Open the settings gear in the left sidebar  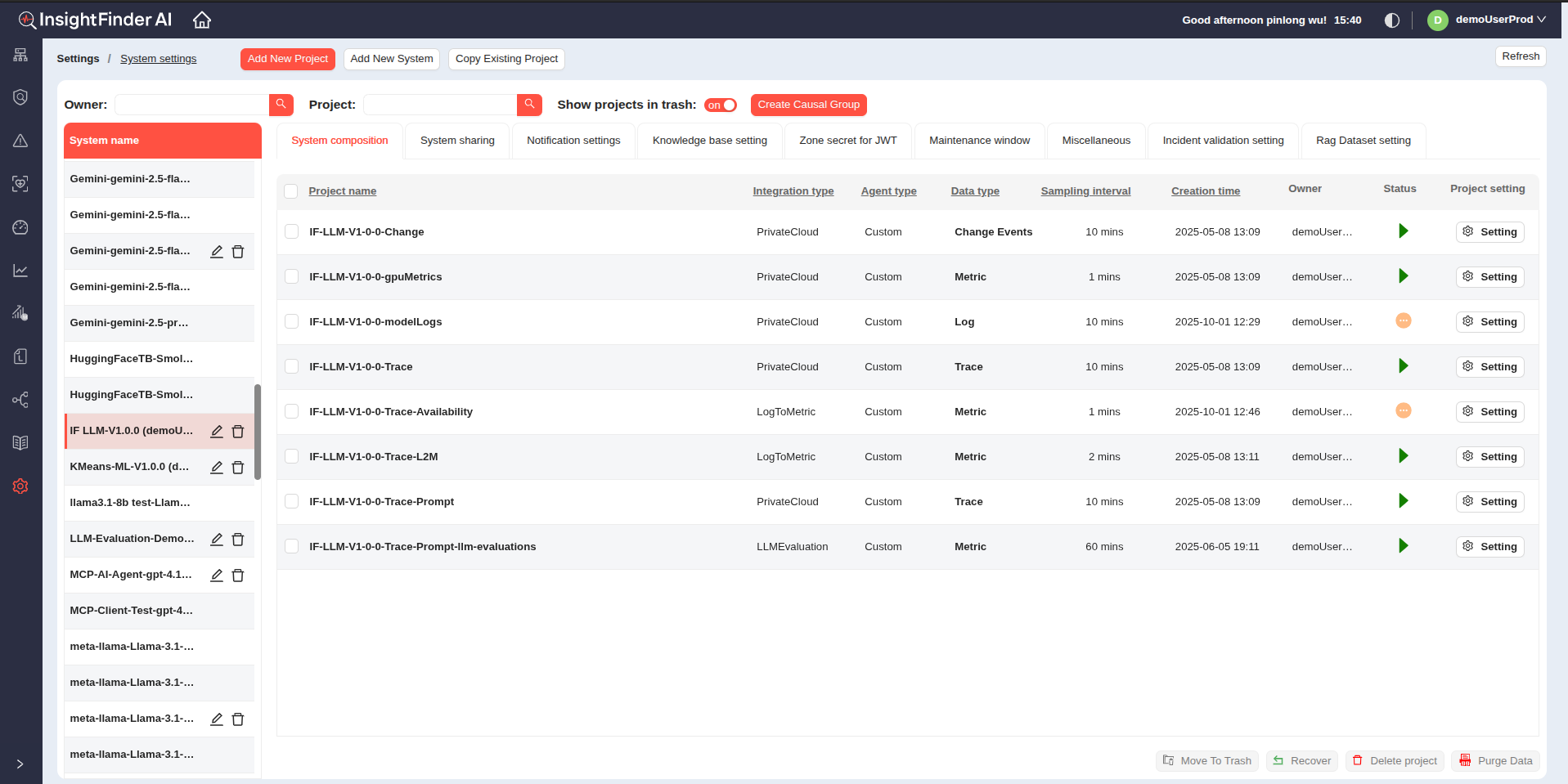tap(20, 486)
